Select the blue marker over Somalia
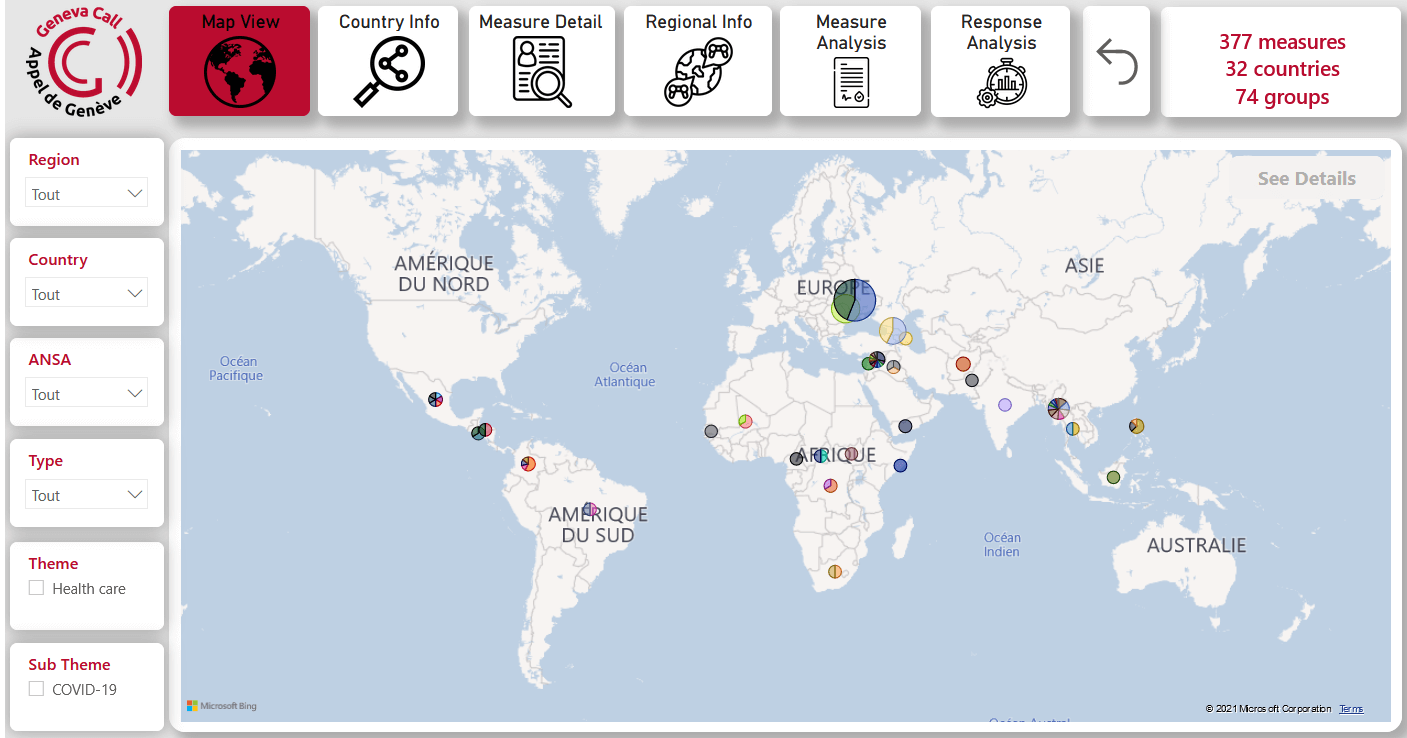Viewport: 1407px width, 738px height. pos(900,466)
